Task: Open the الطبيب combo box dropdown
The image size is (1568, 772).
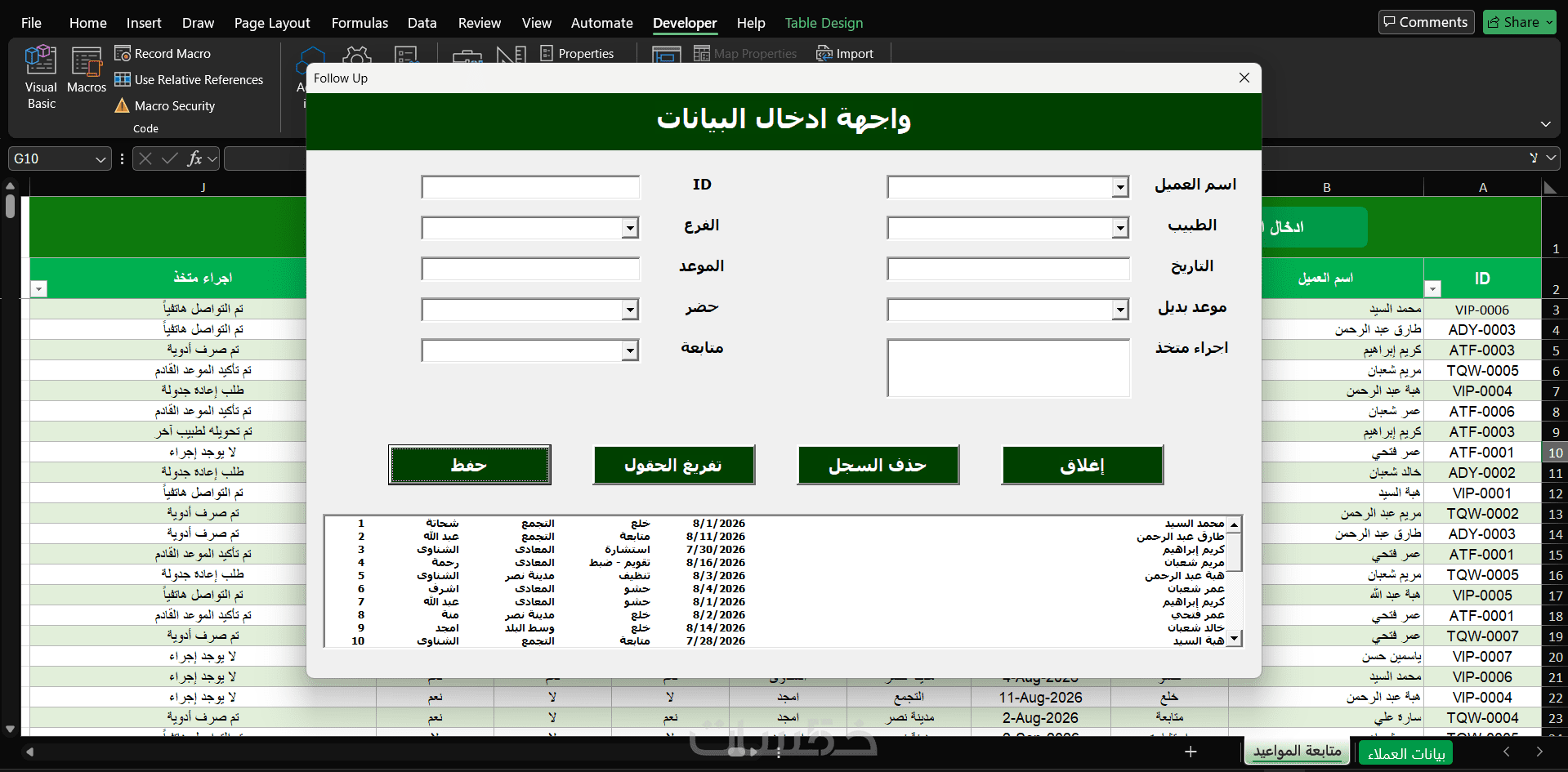Action: [x=1120, y=228]
